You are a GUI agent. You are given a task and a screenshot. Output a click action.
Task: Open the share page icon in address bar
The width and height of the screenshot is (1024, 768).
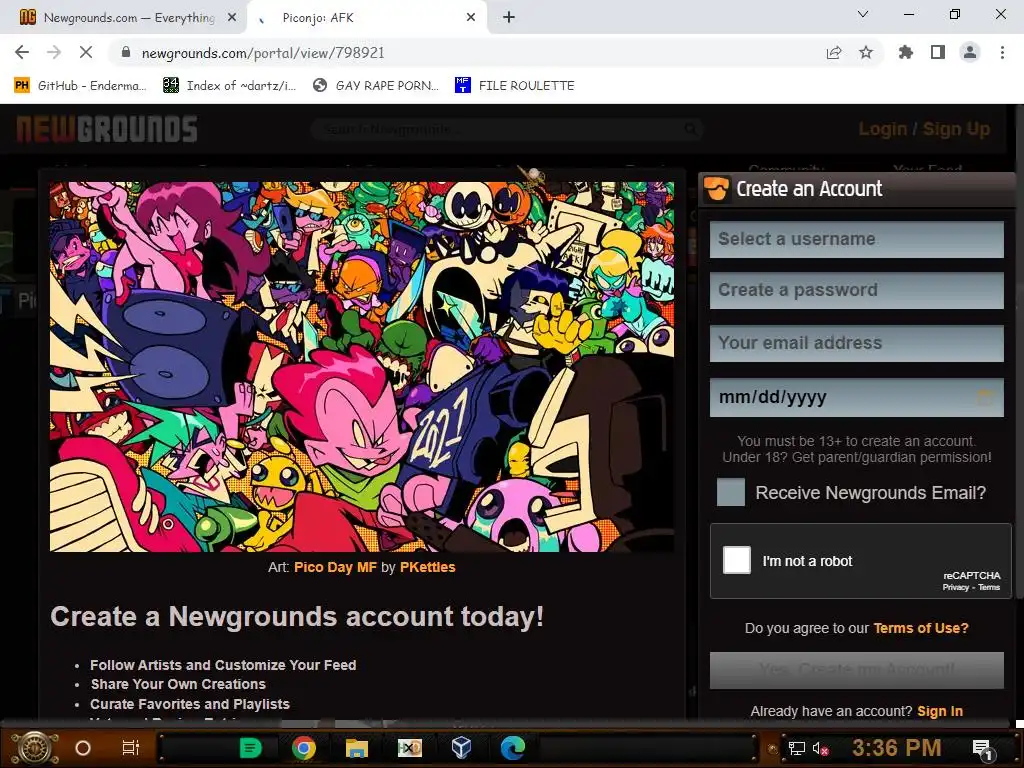pos(834,53)
